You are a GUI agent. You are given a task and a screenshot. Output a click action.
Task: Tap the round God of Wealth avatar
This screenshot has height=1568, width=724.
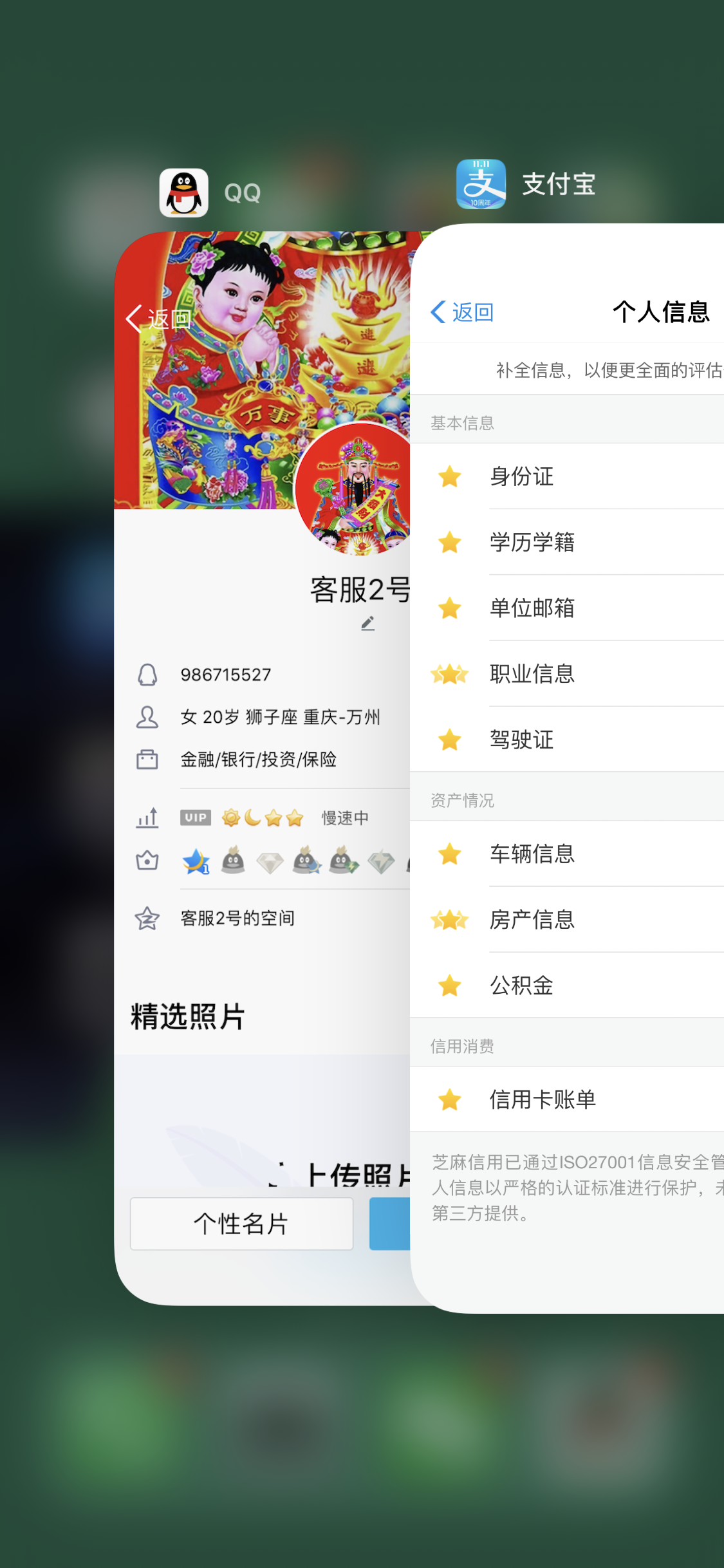coord(353,489)
